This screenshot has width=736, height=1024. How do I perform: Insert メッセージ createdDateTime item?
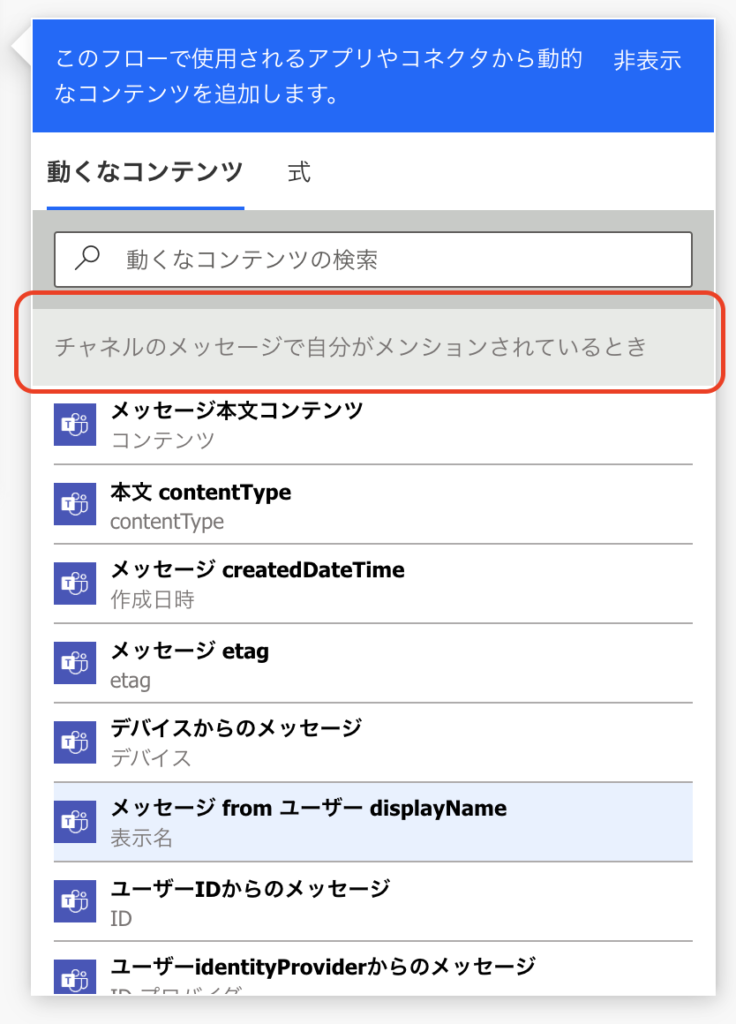(x=373, y=583)
